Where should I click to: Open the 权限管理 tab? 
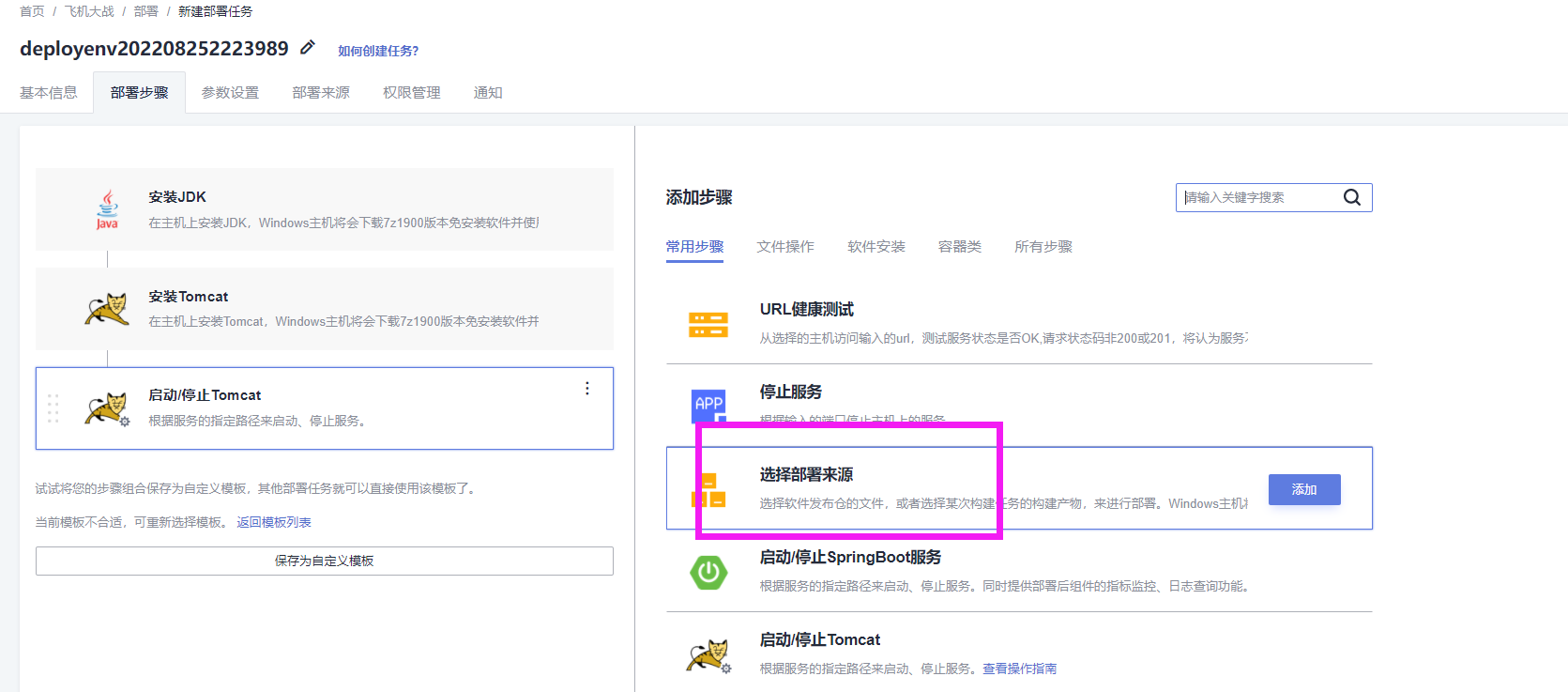[412, 93]
